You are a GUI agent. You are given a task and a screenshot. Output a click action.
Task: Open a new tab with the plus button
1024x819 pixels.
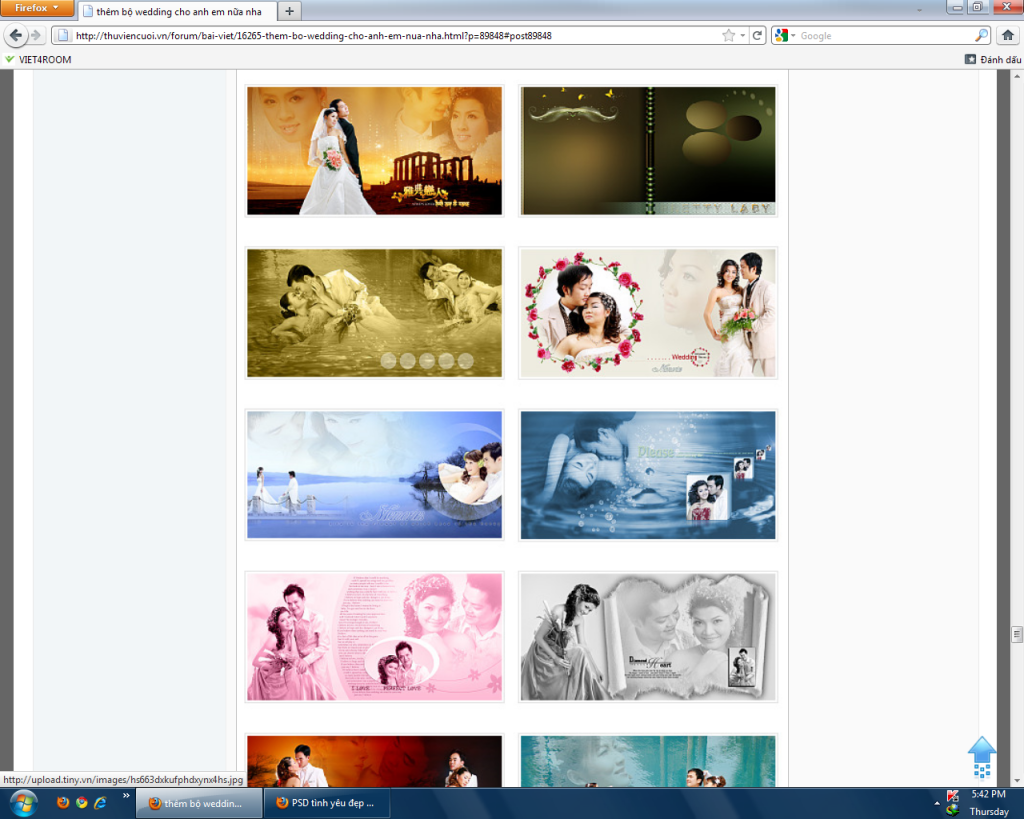[x=289, y=11]
